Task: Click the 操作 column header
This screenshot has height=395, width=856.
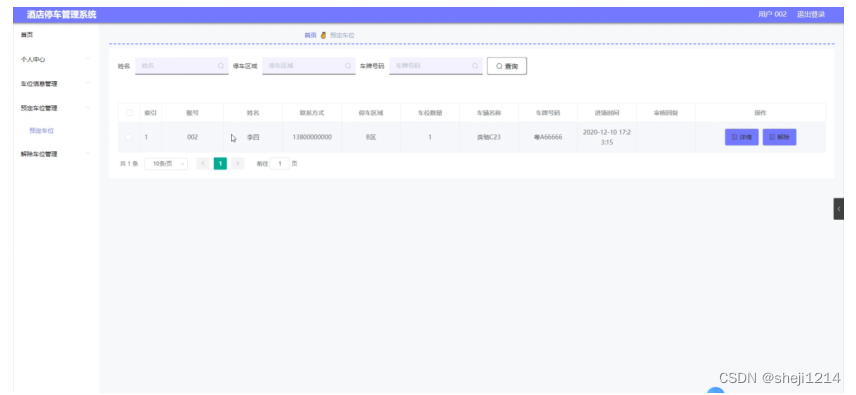Action: pyautogui.click(x=760, y=113)
